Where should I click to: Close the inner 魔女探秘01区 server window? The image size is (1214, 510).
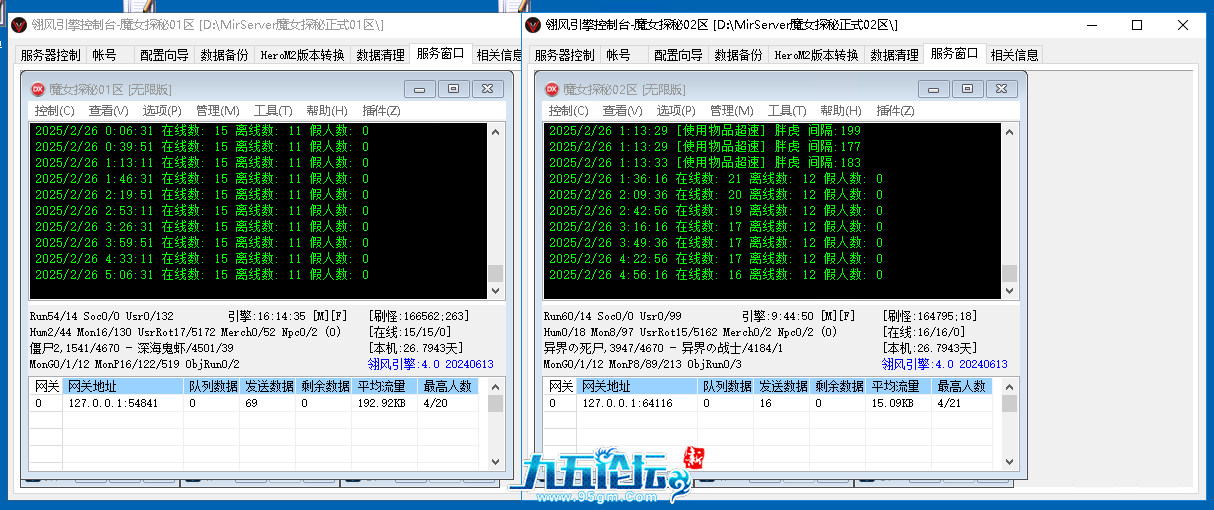(x=487, y=89)
